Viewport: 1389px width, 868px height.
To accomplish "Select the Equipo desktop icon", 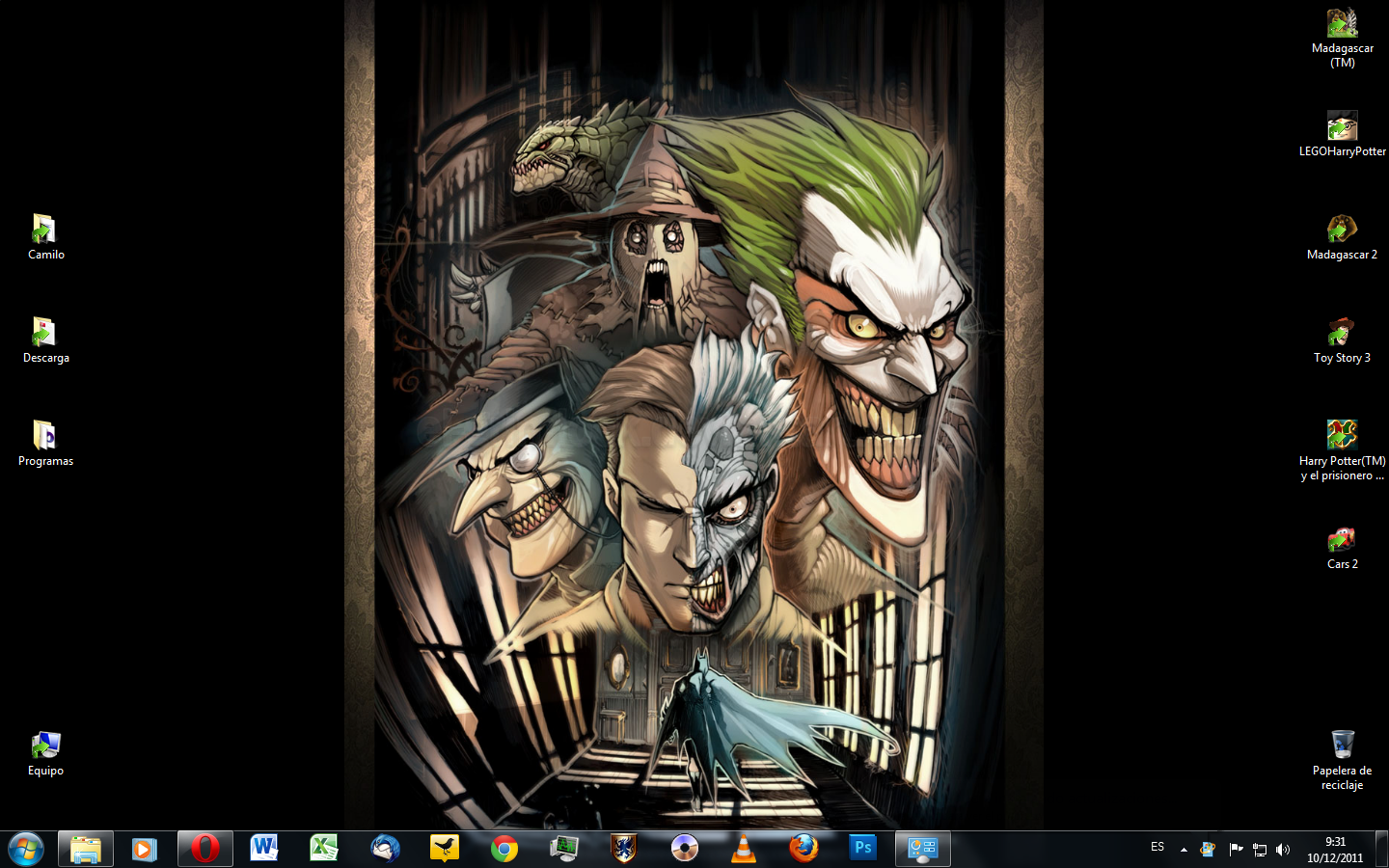I will pos(45,753).
